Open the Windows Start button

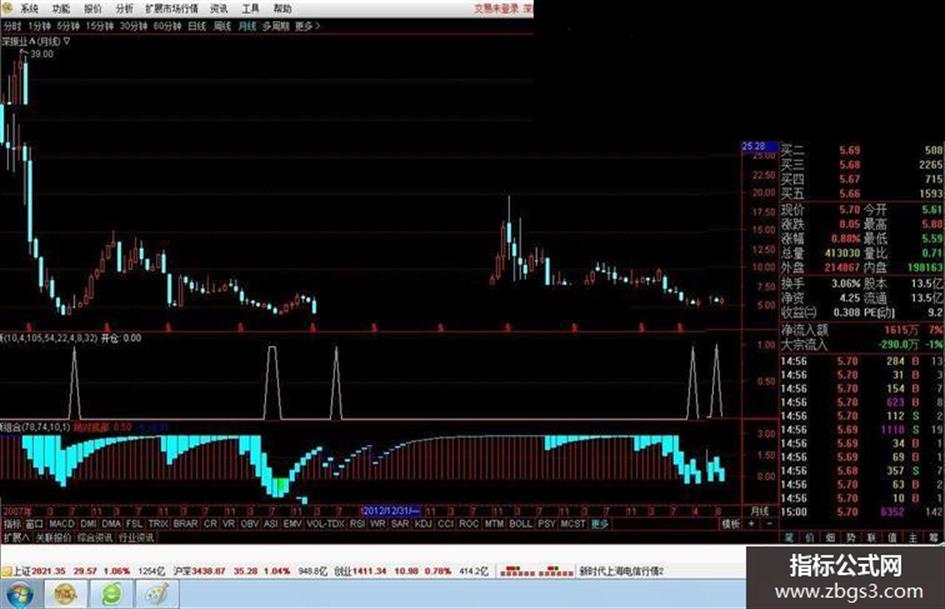[20, 595]
